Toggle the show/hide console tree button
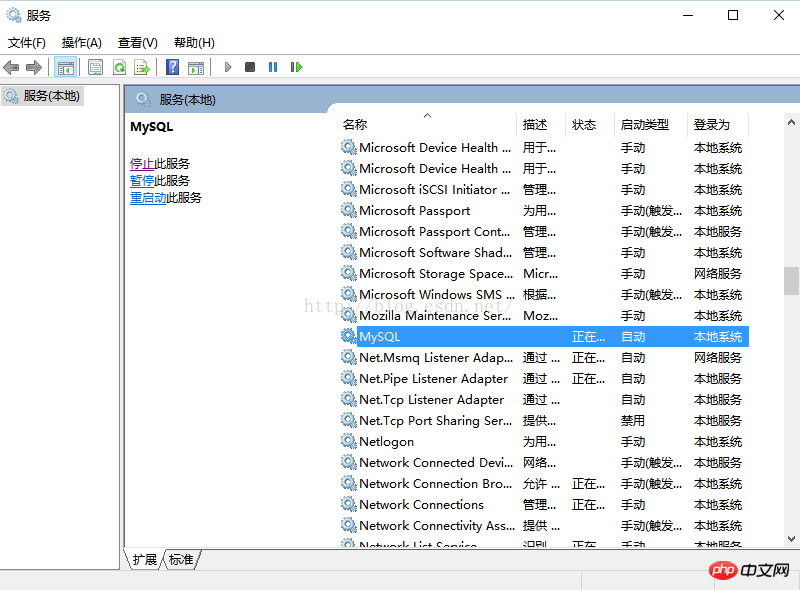 pyautogui.click(x=65, y=67)
